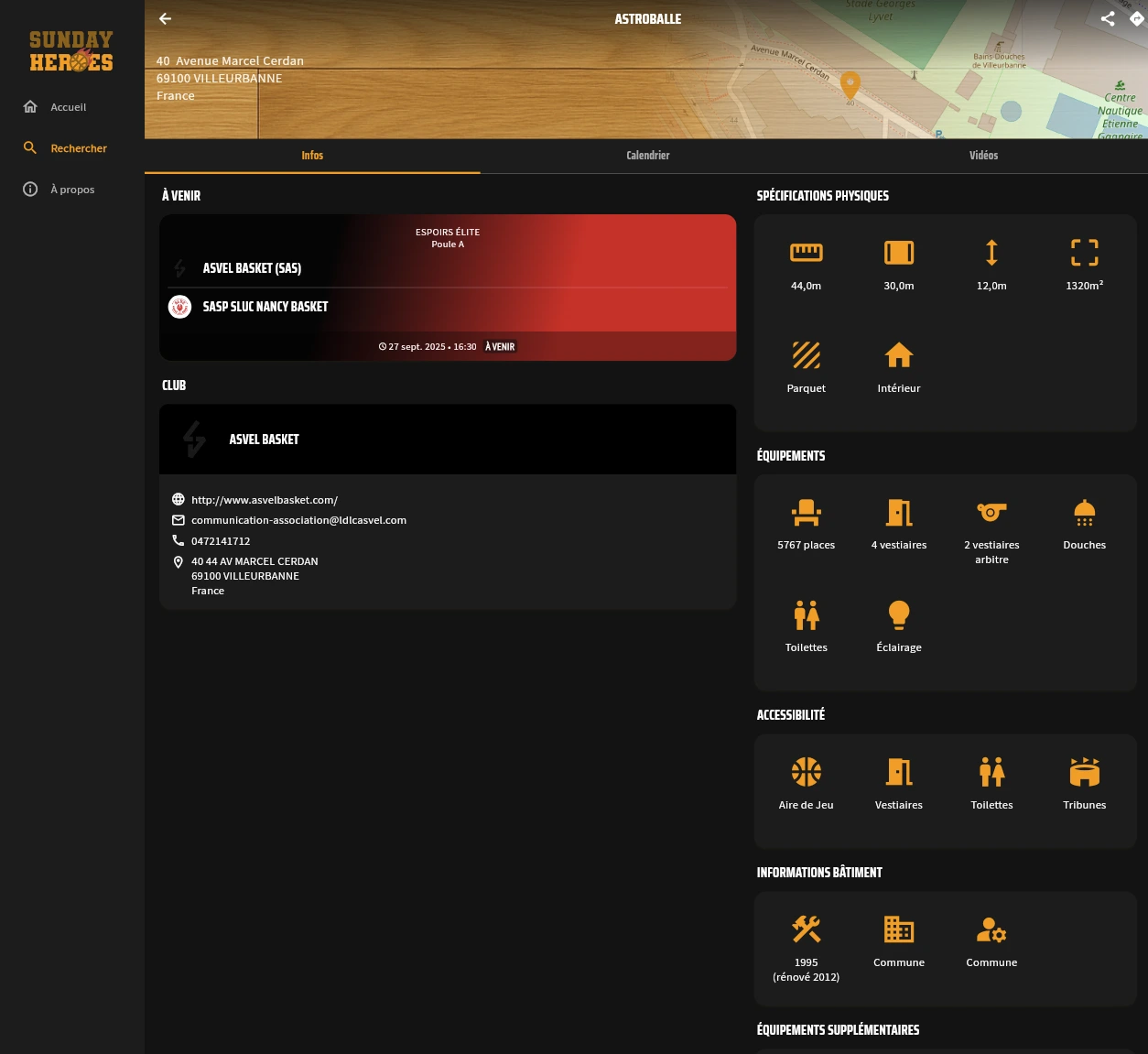Image resolution: width=1148 pixels, height=1054 pixels.
Task: Click the Aire de Jeu basketball icon
Action: pos(807,772)
